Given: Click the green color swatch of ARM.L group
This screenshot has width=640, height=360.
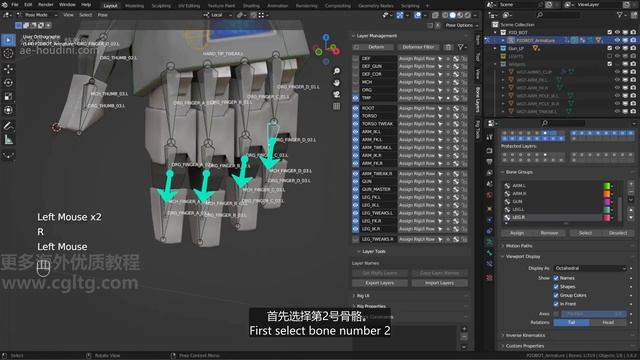Looking at the screenshot, I should tap(607, 186).
